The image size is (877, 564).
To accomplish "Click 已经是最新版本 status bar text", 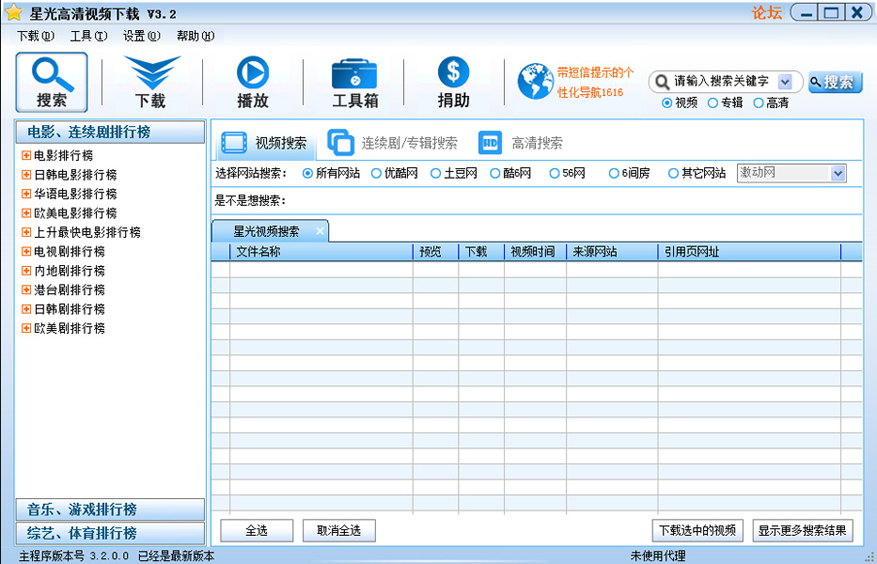I will (x=176, y=556).
